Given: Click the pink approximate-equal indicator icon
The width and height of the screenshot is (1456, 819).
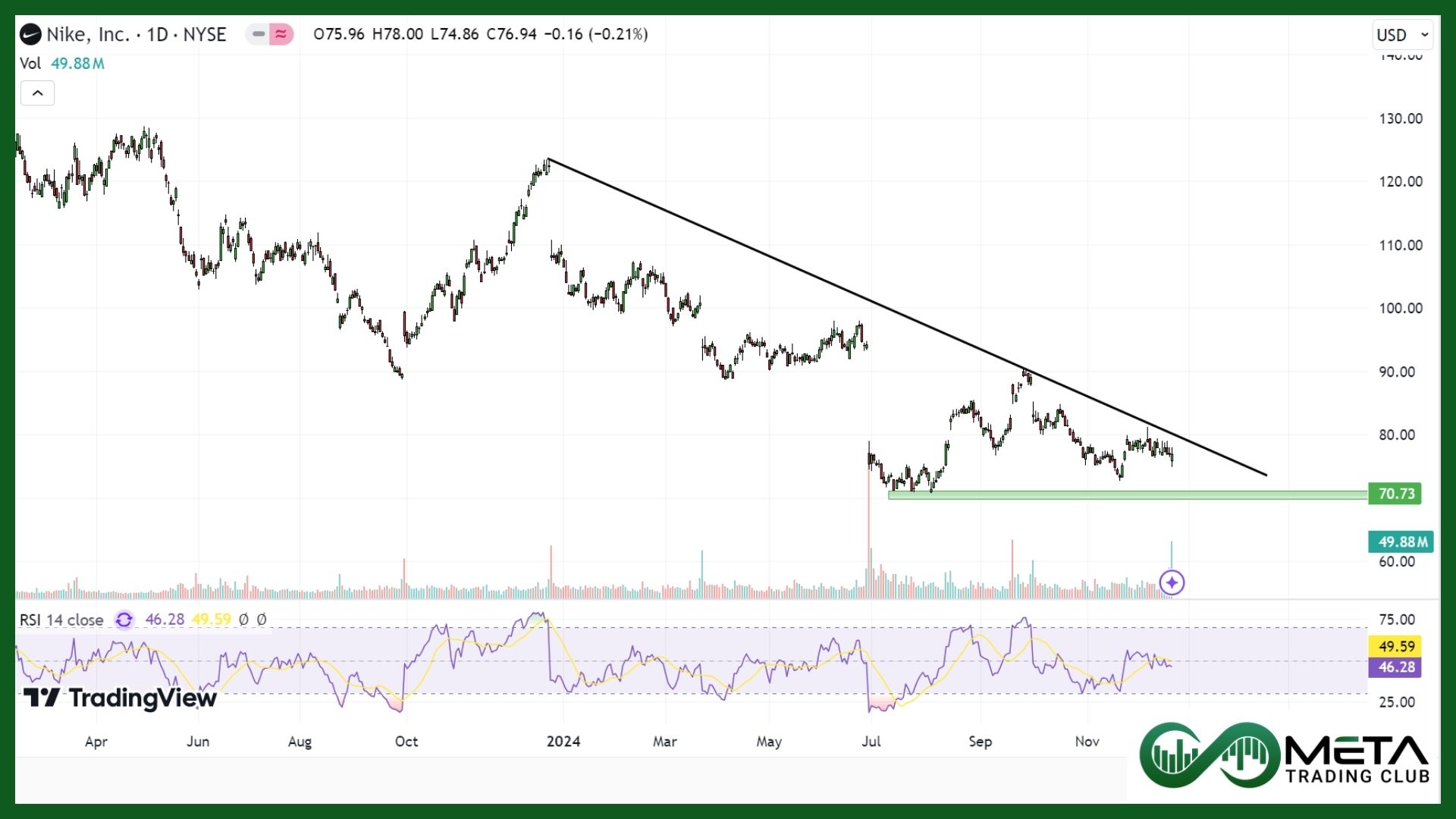Looking at the screenshot, I should [281, 34].
